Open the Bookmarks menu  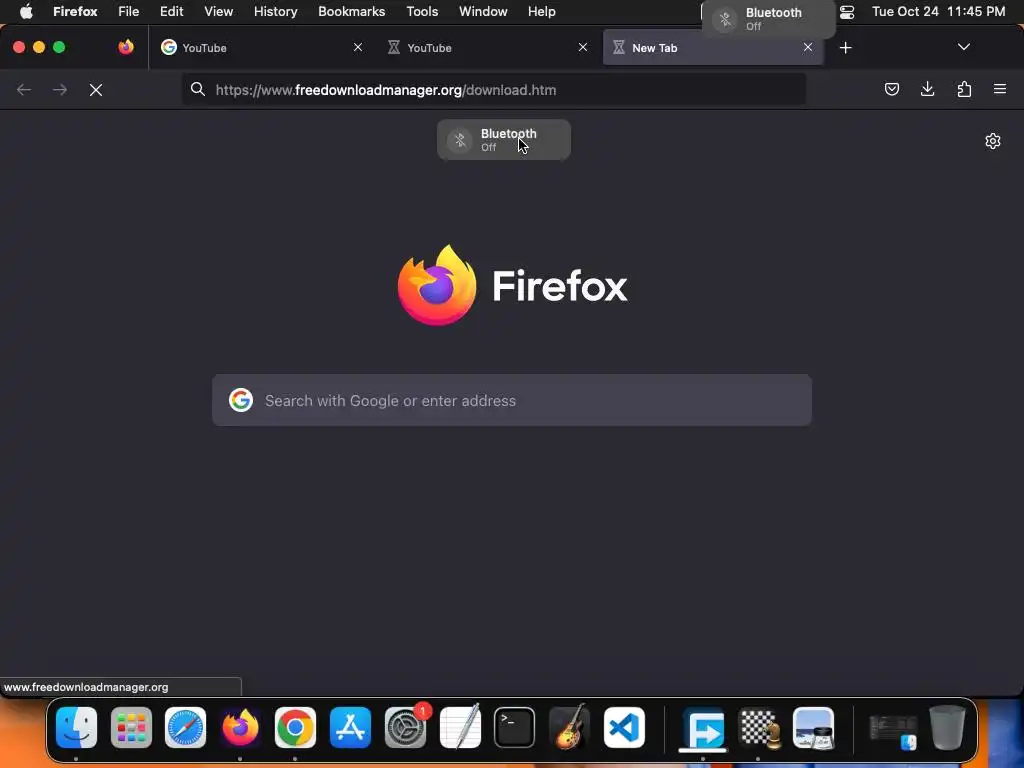(351, 12)
